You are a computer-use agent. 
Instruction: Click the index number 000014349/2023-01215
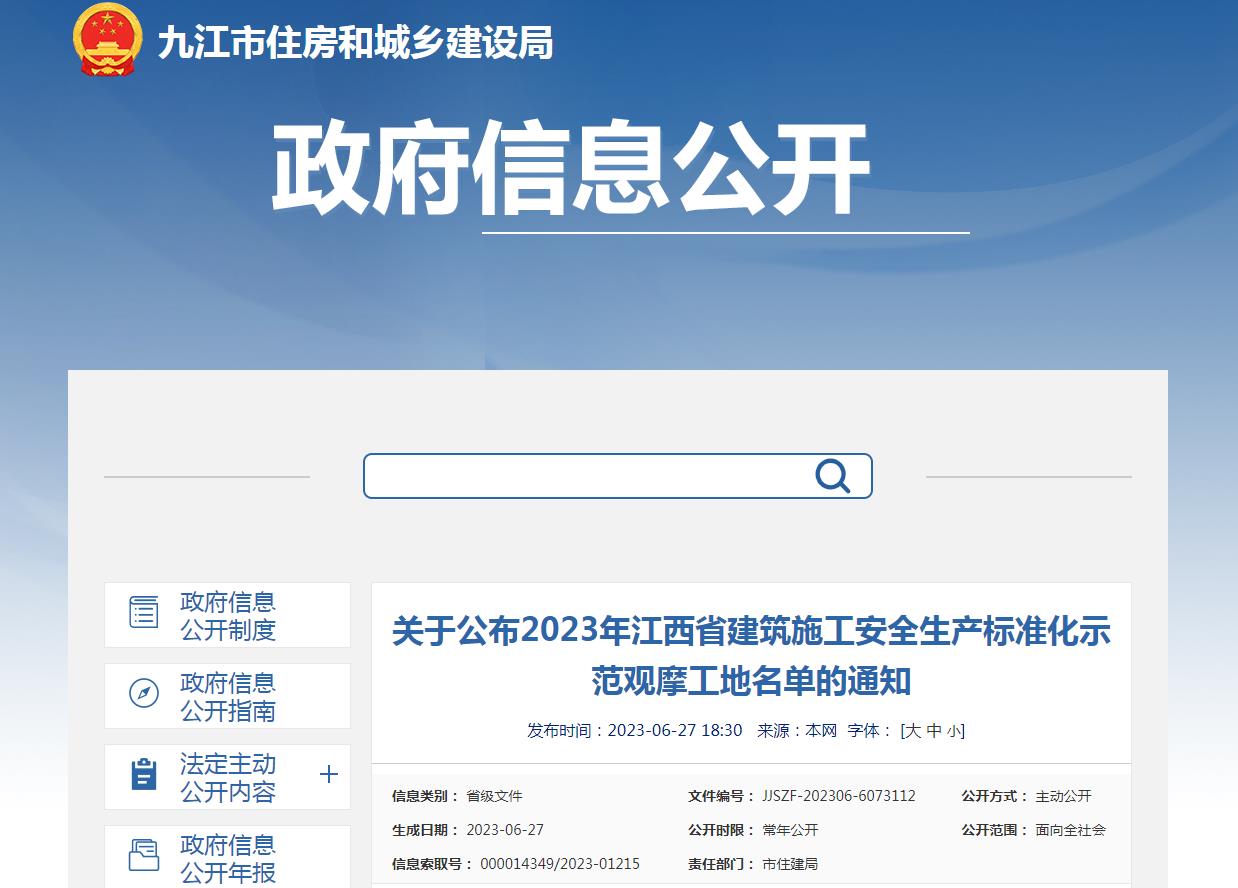tap(559, 864)
